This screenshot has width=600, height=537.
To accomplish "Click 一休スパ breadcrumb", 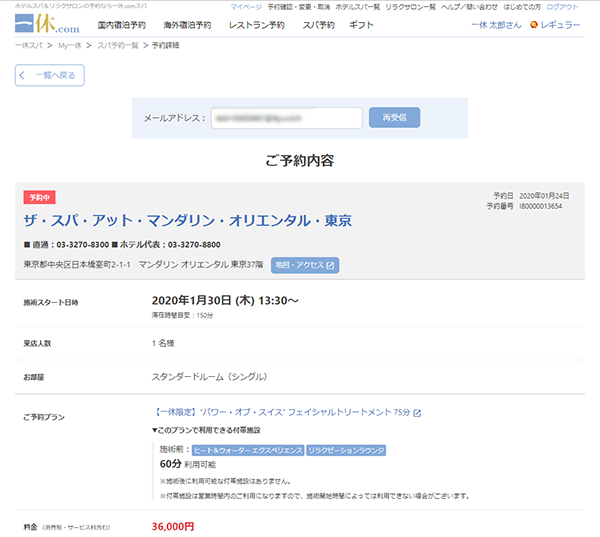I will 29,46.
